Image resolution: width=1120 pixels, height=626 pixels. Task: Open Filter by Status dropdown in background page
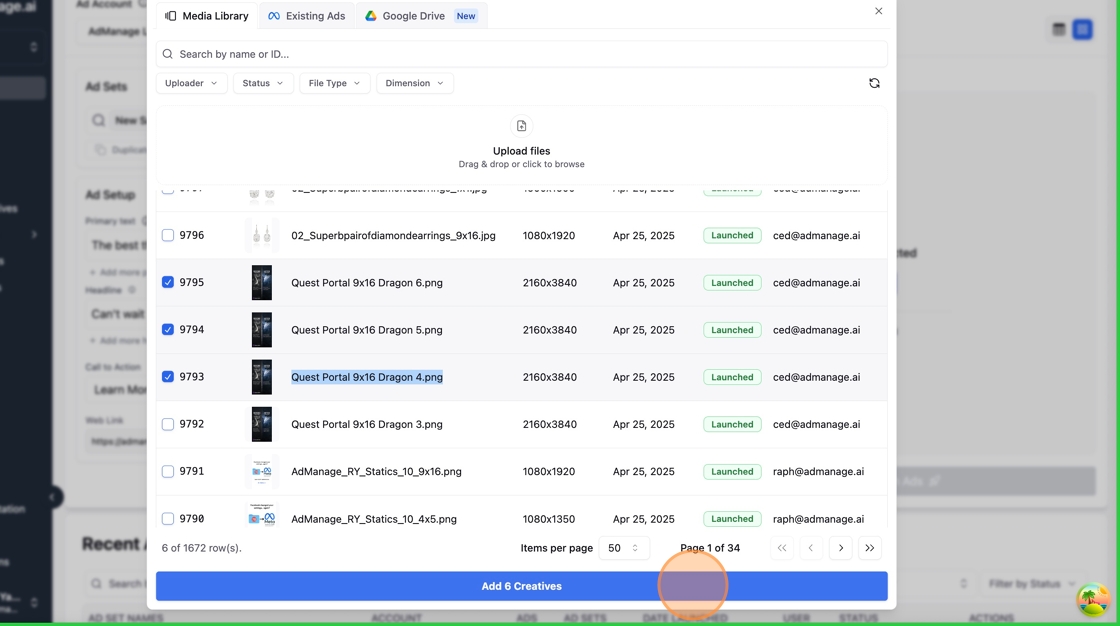1031,584
